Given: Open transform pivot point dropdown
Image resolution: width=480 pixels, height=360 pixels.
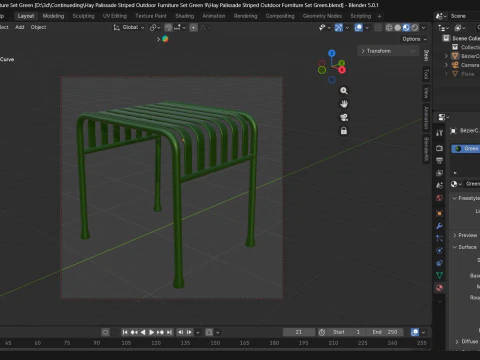Looking at the screenshot, I should click(155, 28).
